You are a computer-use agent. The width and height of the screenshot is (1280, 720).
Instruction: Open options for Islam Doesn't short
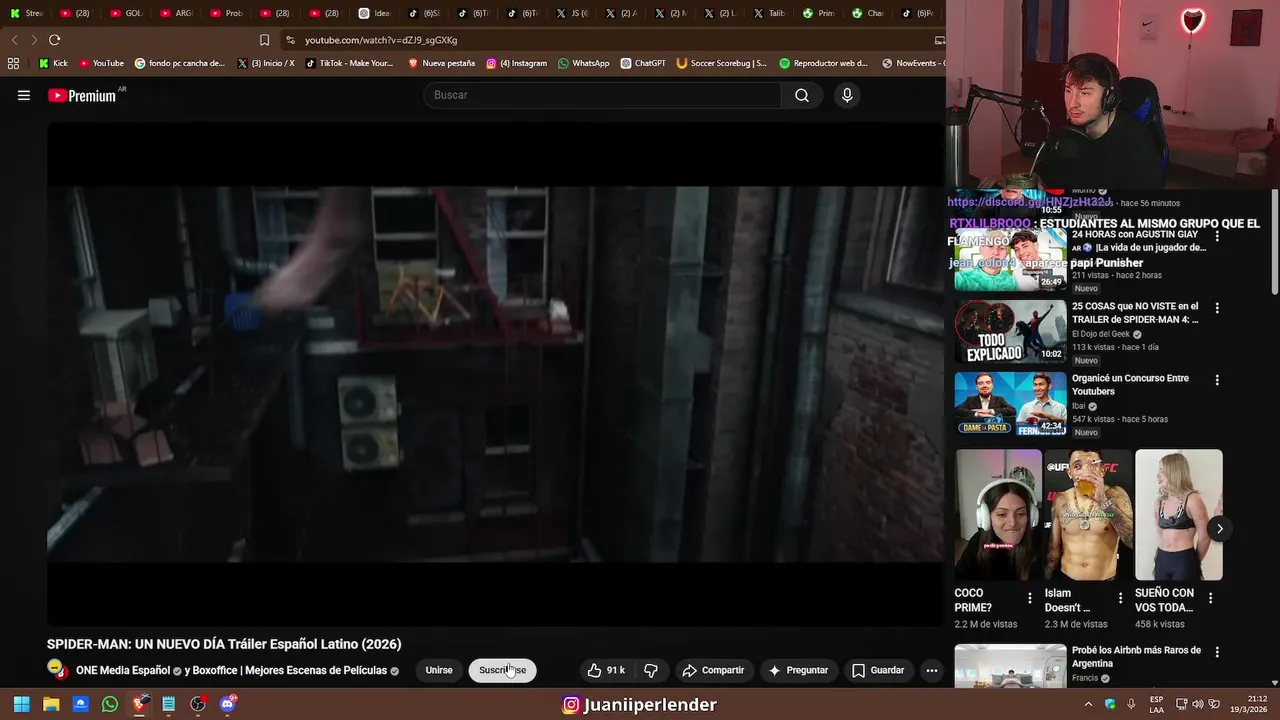1120,598
